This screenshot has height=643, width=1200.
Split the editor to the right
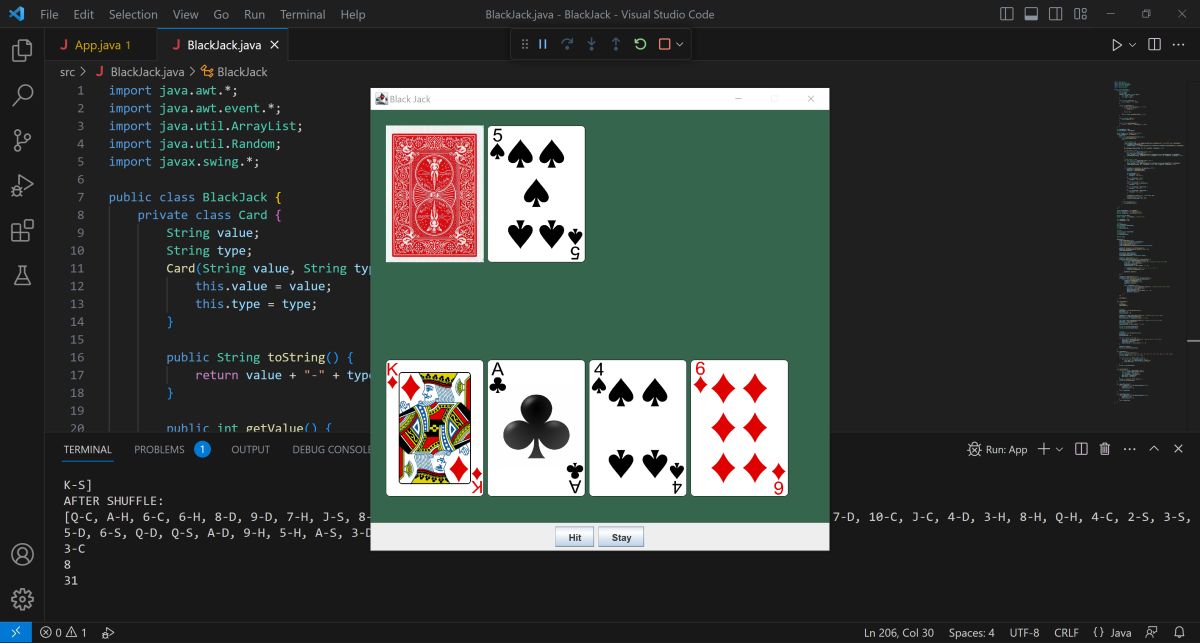[1154, 45]
